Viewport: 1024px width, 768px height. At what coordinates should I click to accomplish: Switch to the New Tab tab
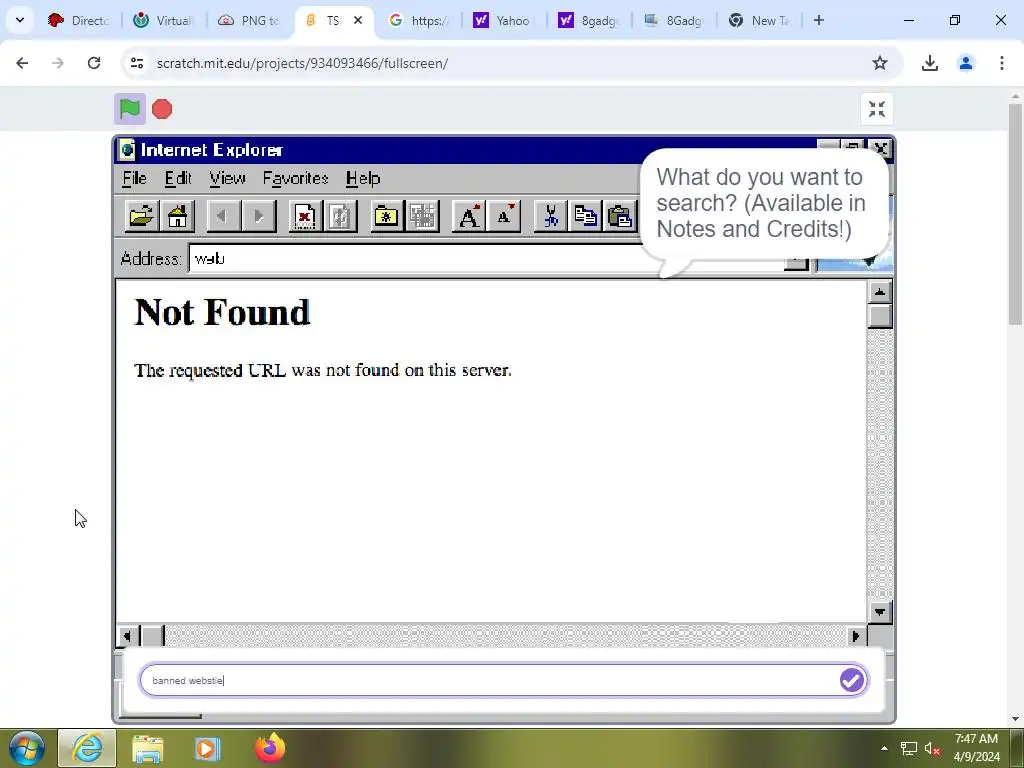click(x=759, y=21)
